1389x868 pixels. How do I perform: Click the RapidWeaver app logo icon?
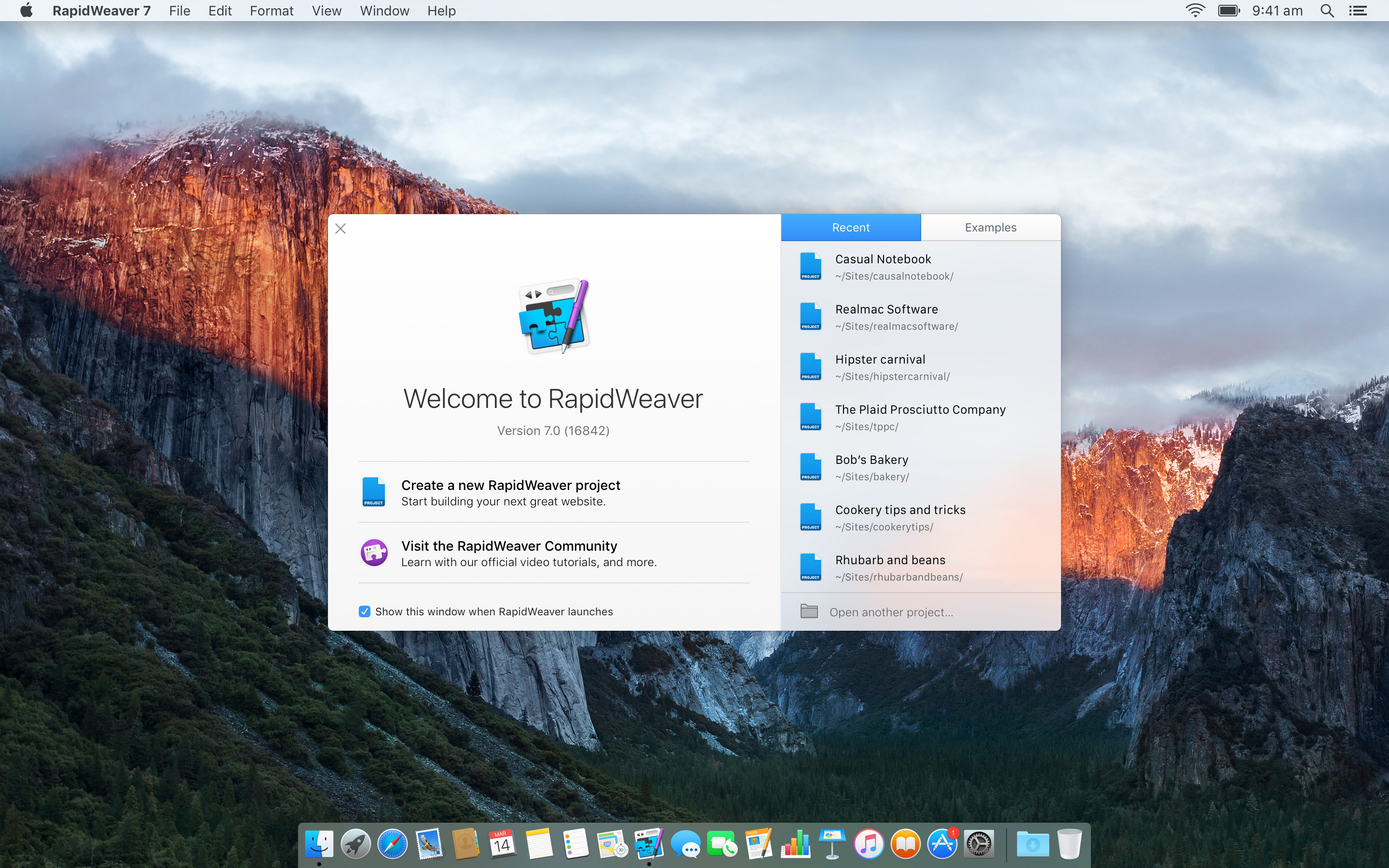pyautogui.click(x=553, y=316)
